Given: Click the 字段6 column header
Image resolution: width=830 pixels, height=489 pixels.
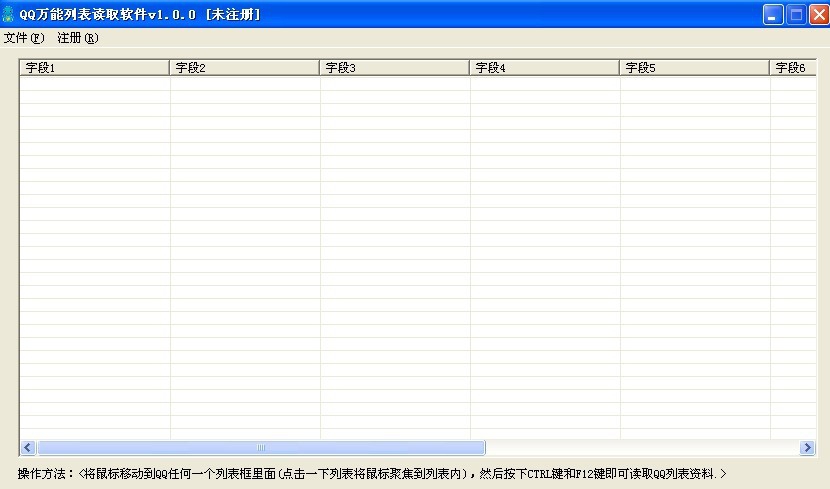Looking at the screenshot, I should [792, 68].
